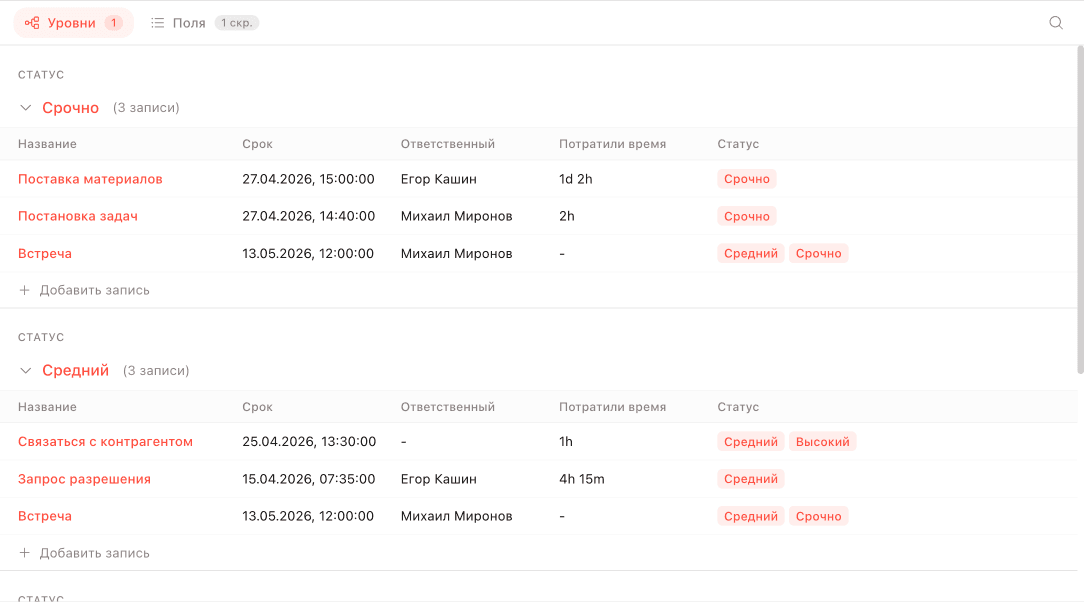
Task: Open the Уровни tab label
Action: click(71, 23)
